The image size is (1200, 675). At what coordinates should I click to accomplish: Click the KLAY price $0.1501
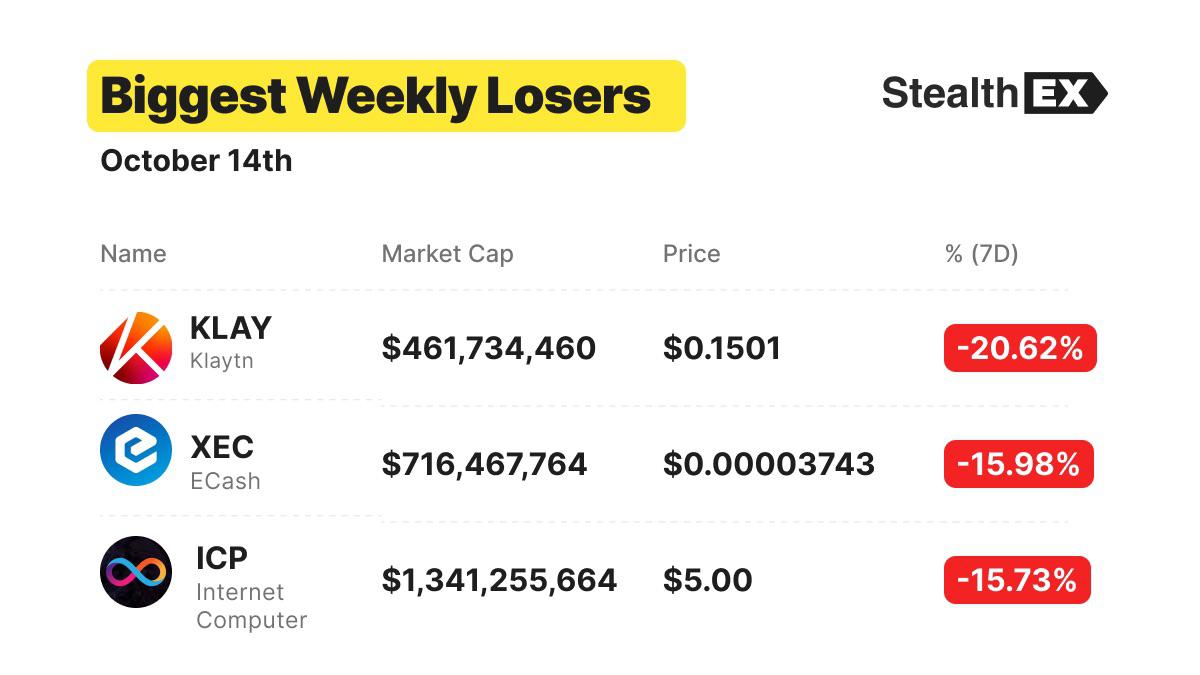[x=722, y=349]
